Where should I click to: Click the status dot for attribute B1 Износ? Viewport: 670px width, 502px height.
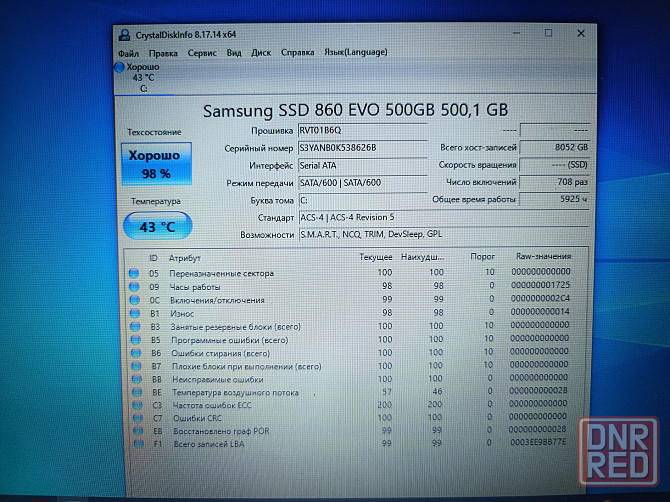pos(135,314)
